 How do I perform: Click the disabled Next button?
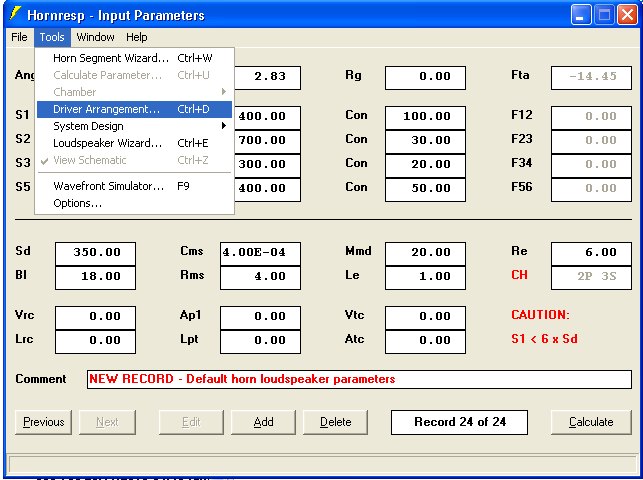pos(107,422)
